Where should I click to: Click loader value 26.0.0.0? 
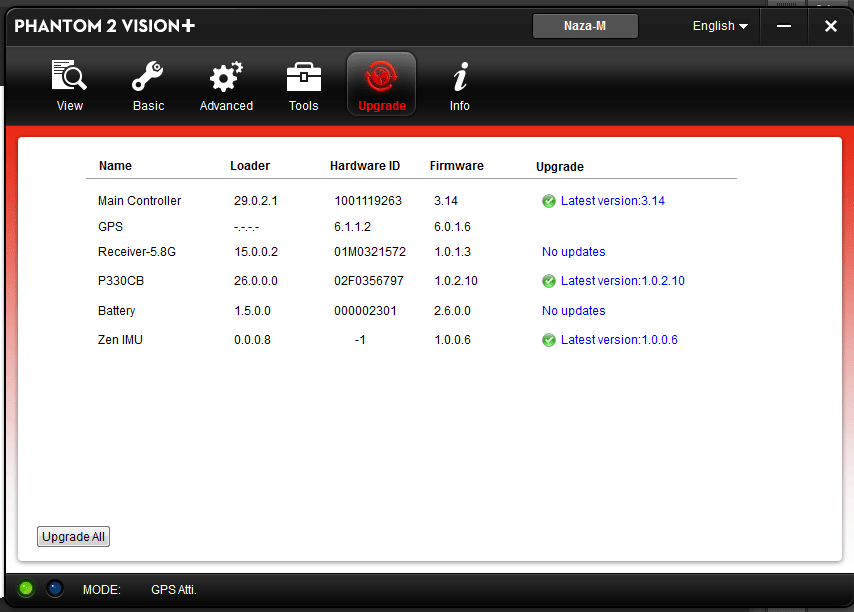pyautogui.click(x=256, y=281)
